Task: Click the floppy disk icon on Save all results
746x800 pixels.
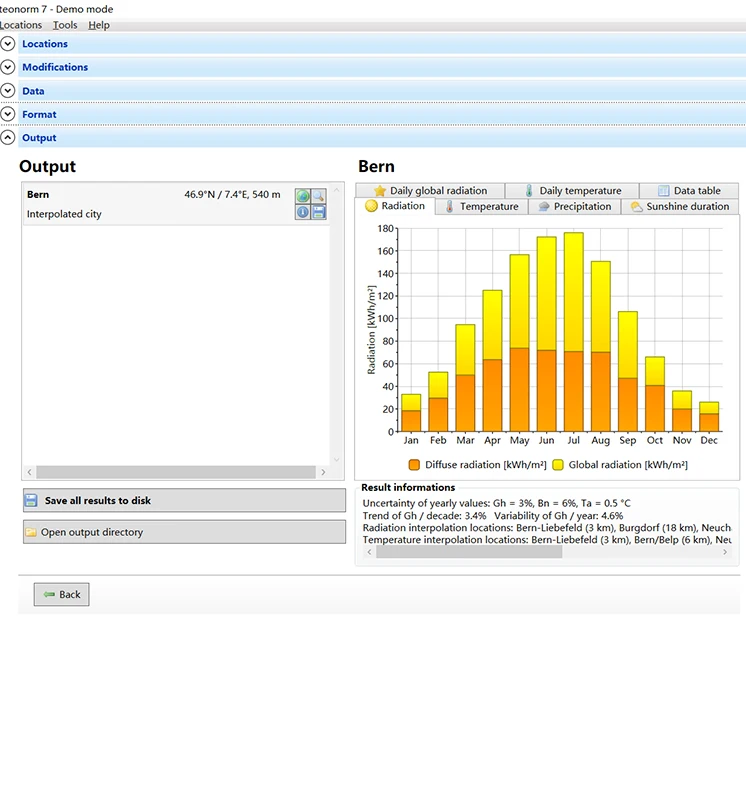Action: pyautogui.click(x=31, y=501)
